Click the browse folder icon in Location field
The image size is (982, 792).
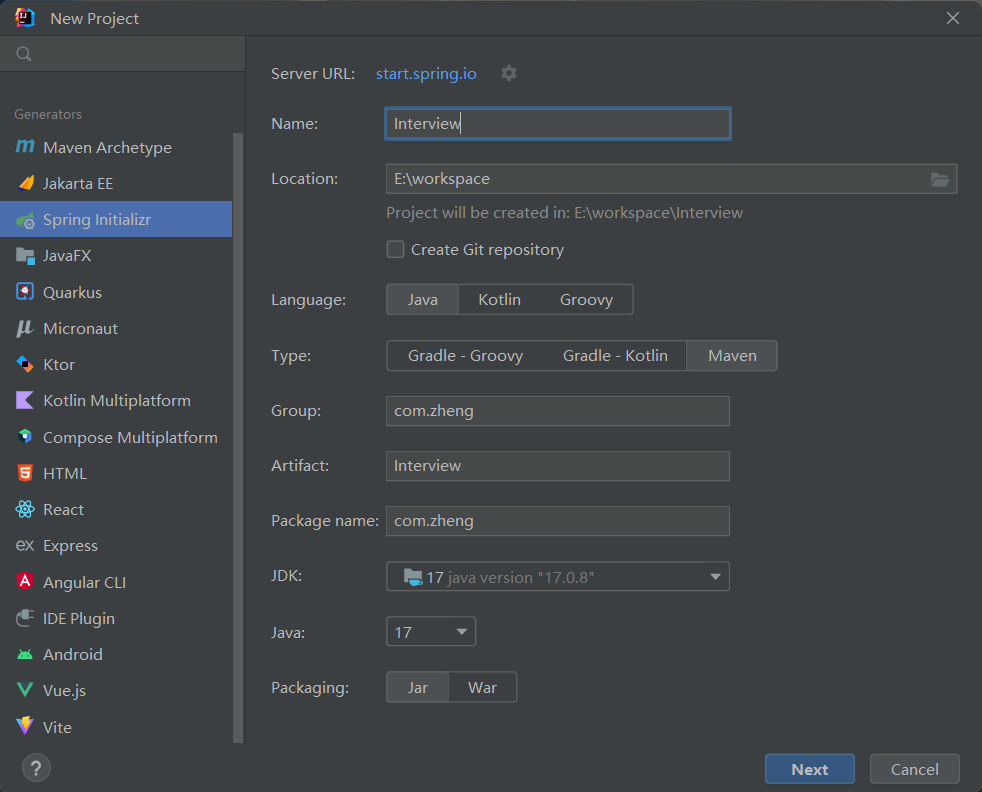[939, 179]
